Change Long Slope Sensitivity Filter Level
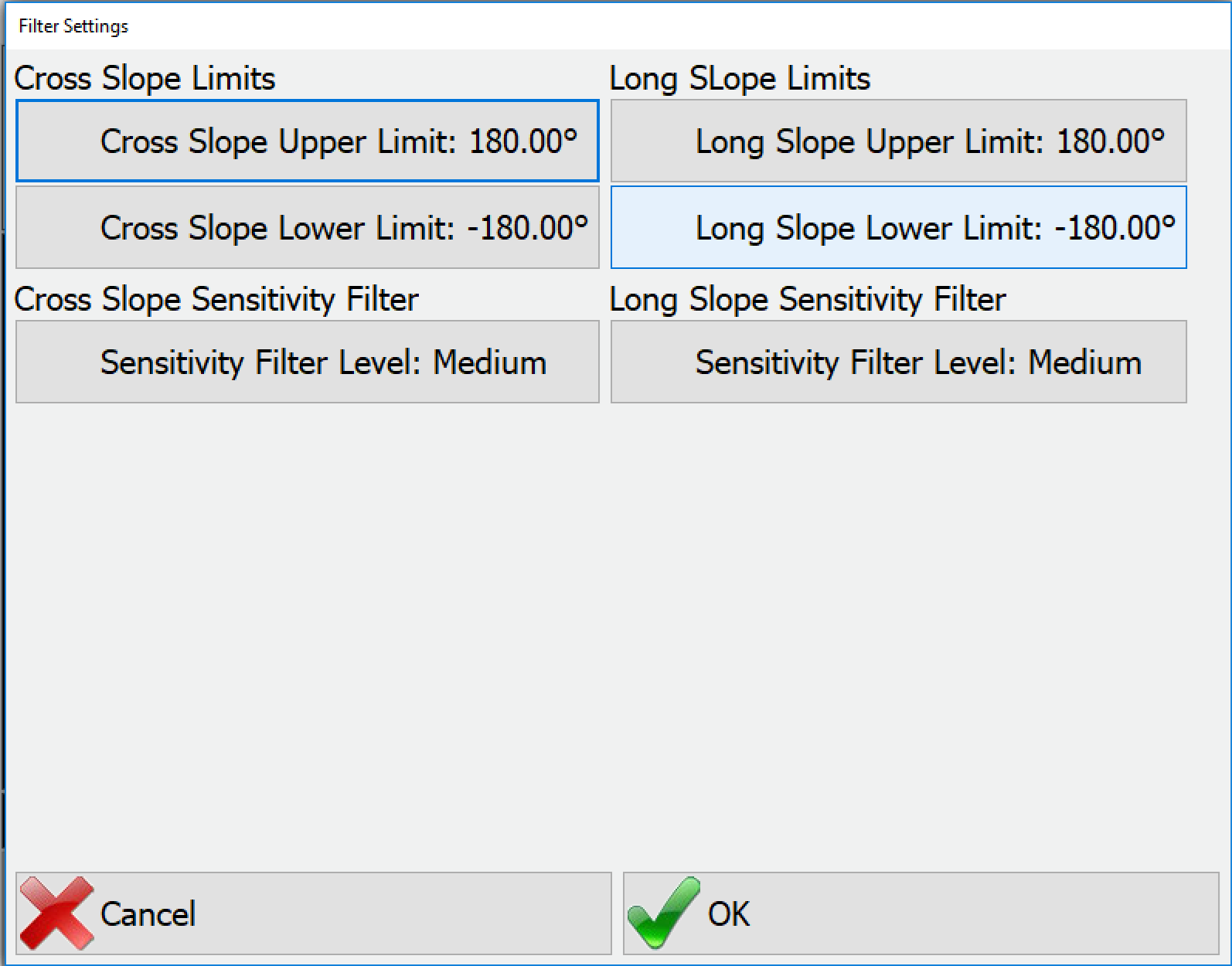 pos(898,362)
